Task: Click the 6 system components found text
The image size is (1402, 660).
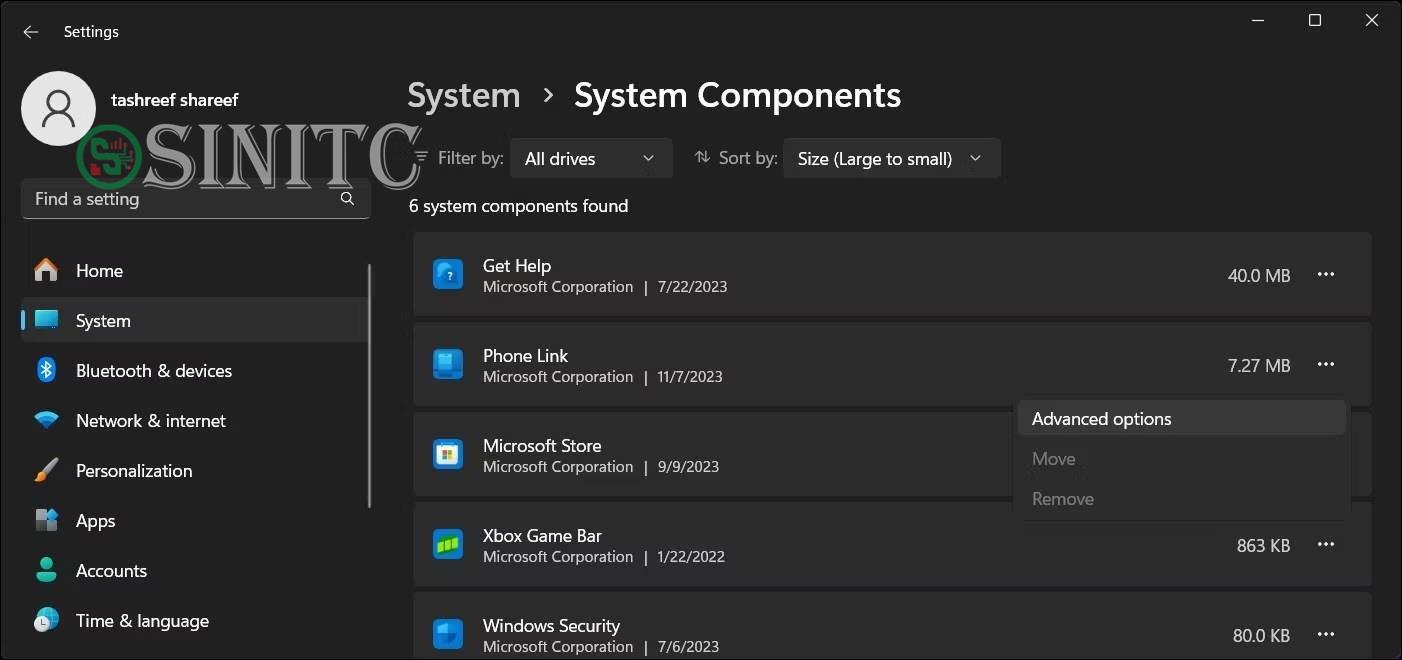Action: tap(519, 206)
